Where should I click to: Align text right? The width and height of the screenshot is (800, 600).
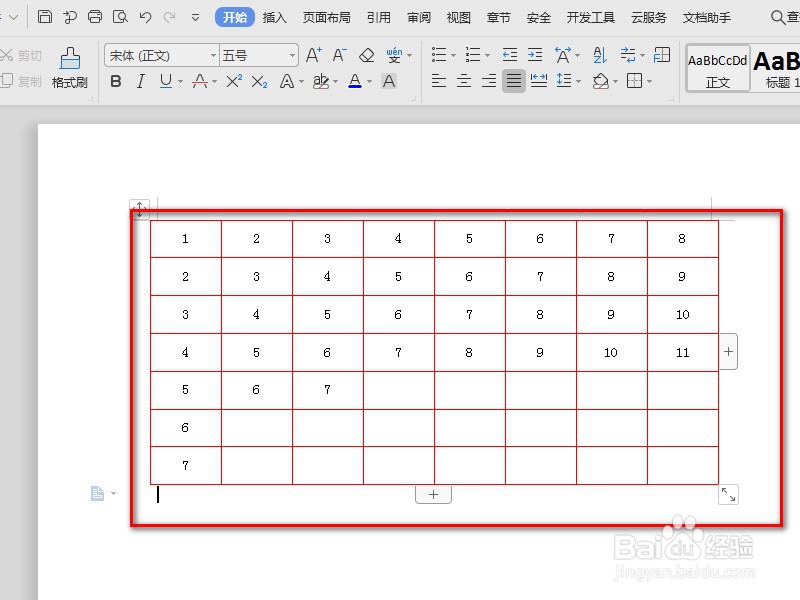coord(489,81)
